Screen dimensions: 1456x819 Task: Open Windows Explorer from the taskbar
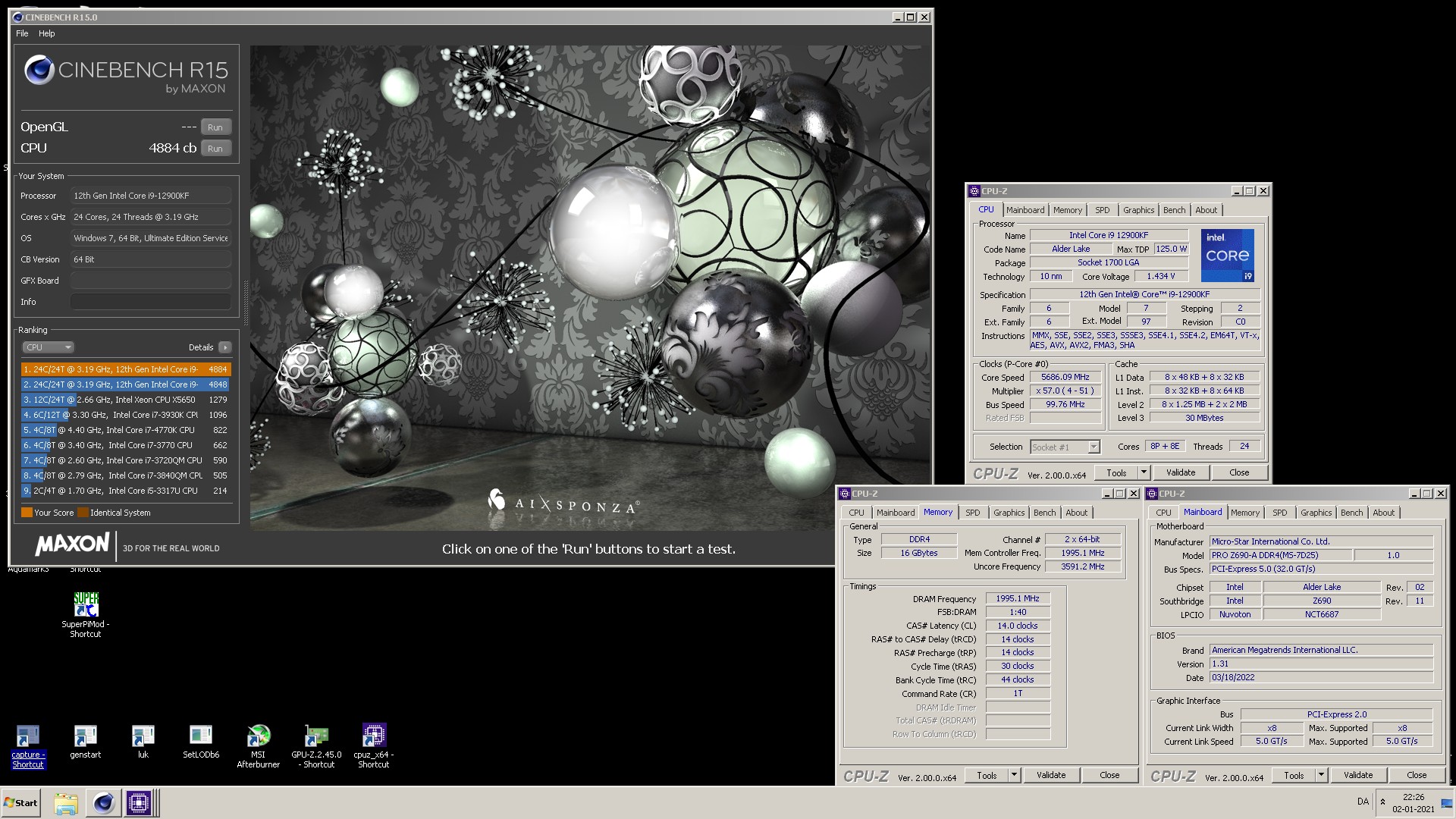click(66, 803)
